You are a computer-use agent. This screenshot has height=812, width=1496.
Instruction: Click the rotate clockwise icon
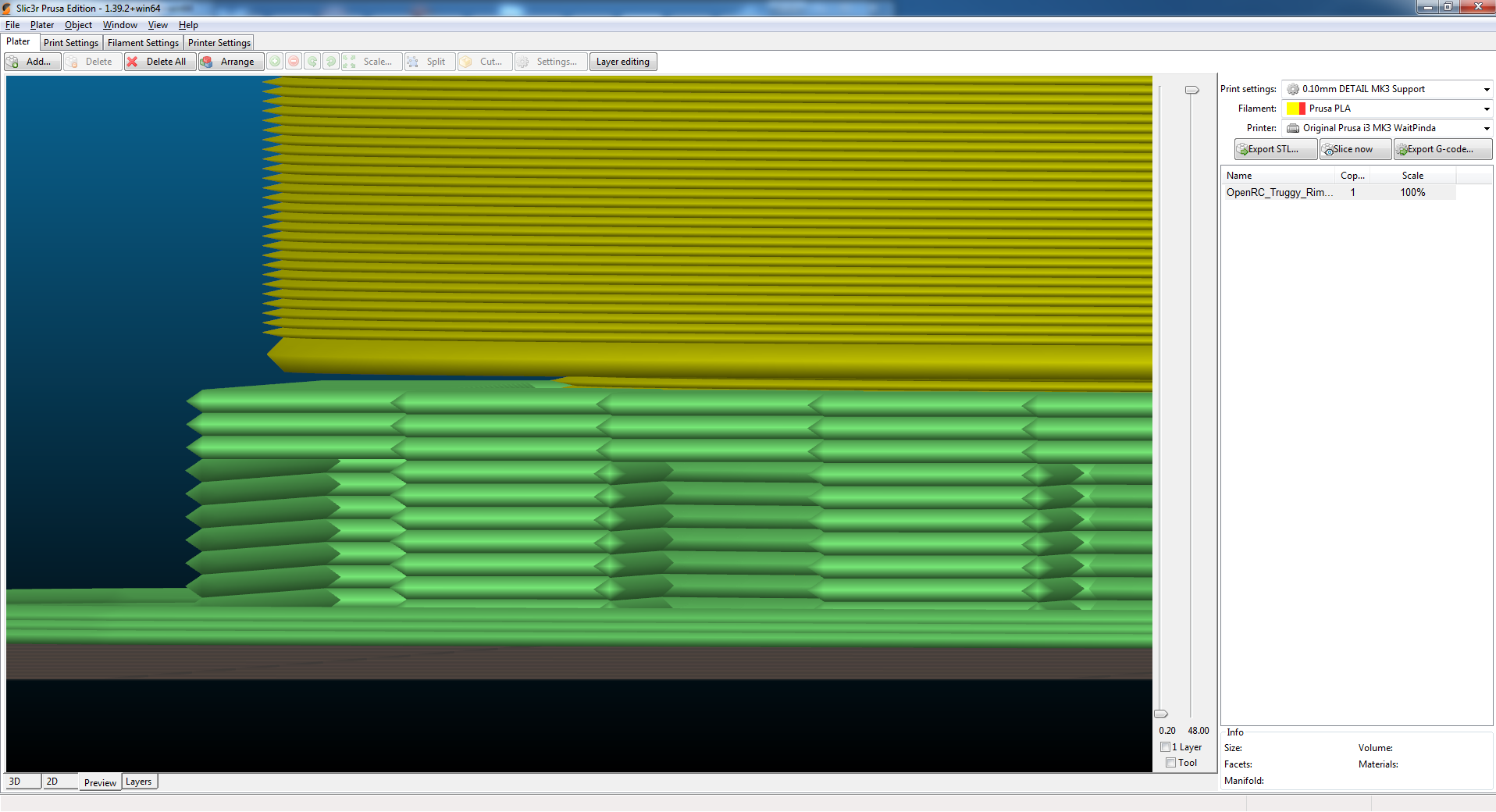(x=331, y=62)
